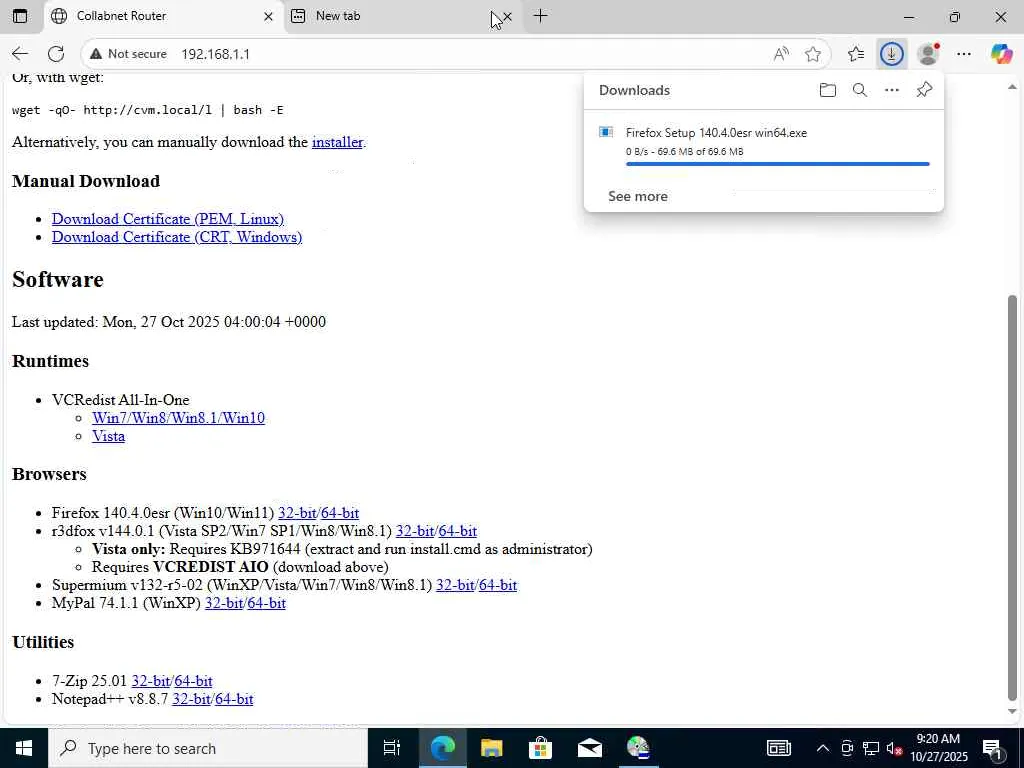1024x768 pixels.
Task: Open VCRedist Win7/Win8/Win8.1/Win10 link
Action: pos(178,418)
